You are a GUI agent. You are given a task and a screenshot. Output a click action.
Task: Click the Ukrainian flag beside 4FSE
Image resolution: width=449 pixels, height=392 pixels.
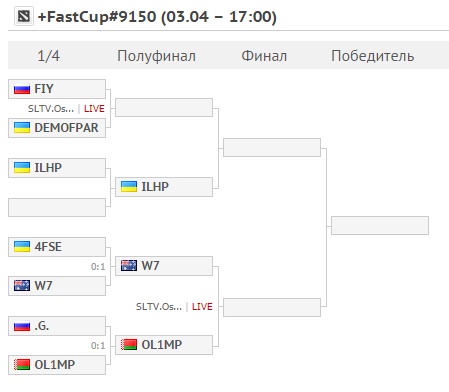[22, 247]
